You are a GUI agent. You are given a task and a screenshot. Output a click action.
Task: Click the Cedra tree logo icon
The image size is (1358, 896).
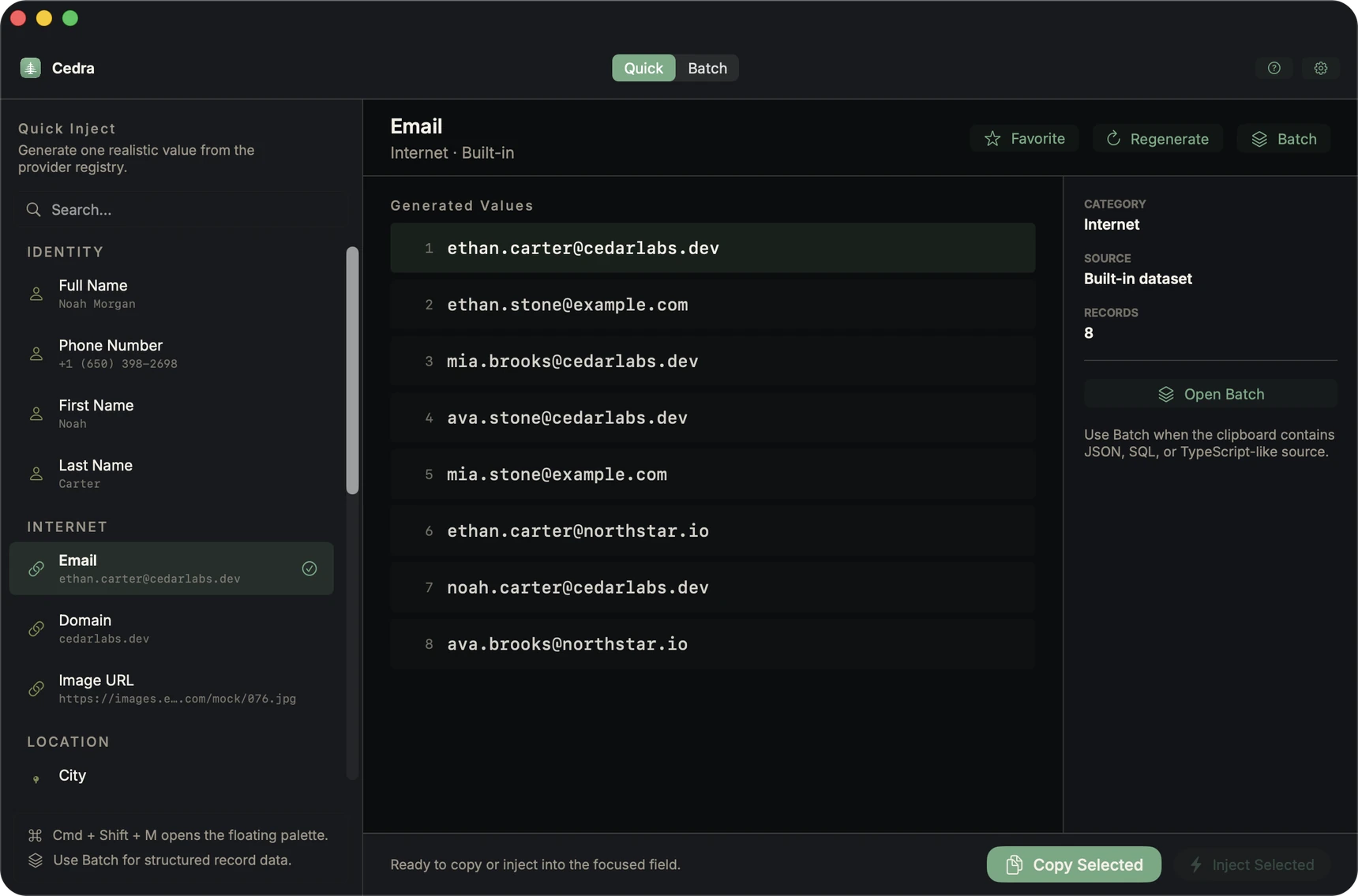tap(30, 68)
